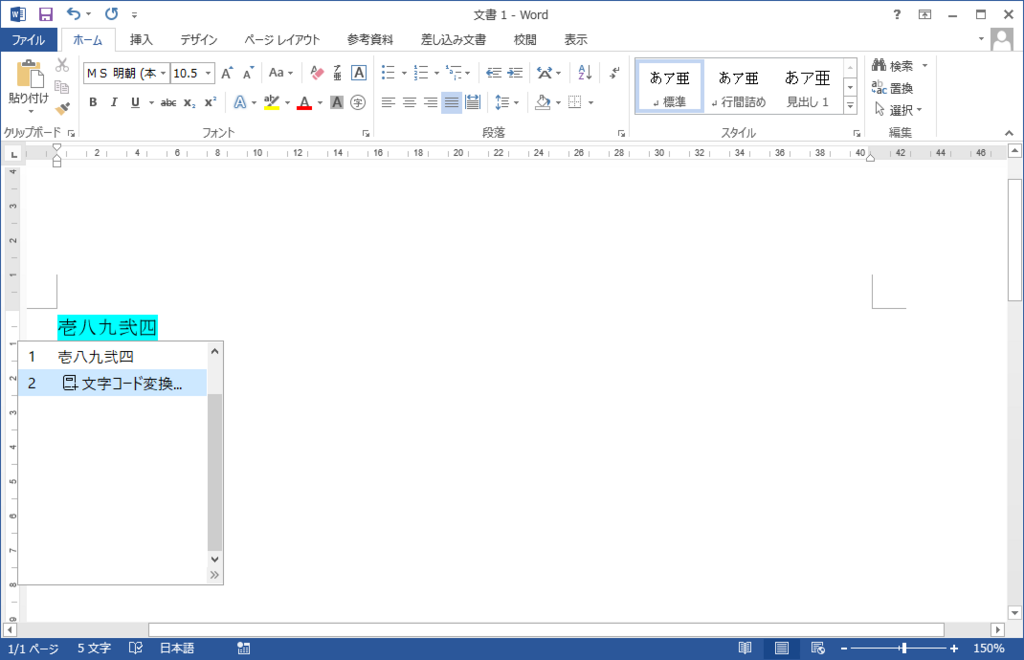This screenshot has height=660, width=1024.
Task: Insert an enclosed circle character
Action: pos(358,102)
